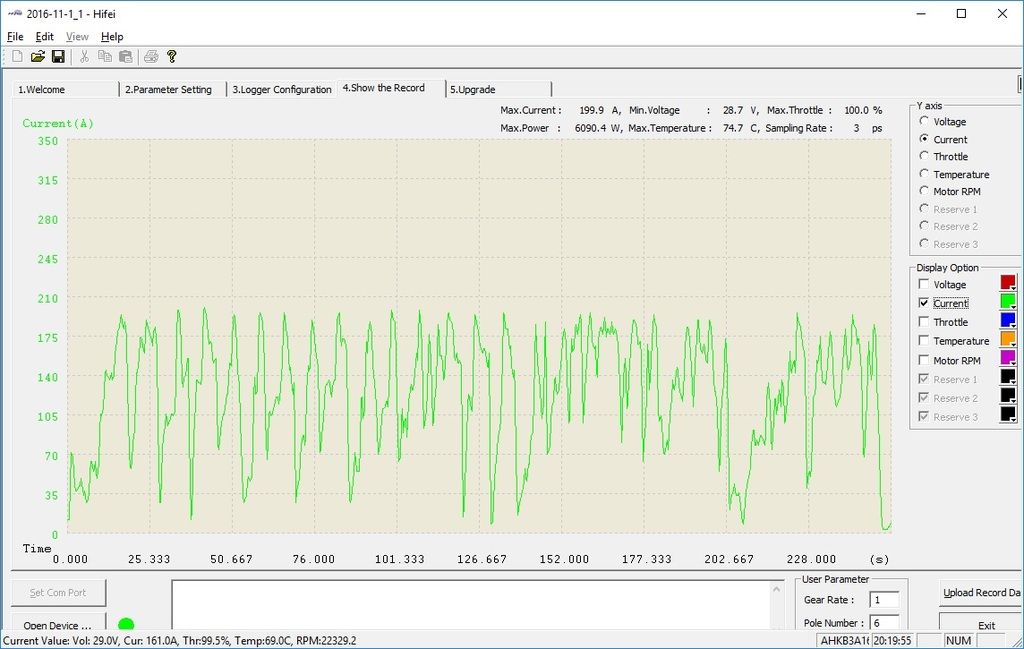The height and width of the screenshot is (649, 1024).
Task: Click the Save floppy disk icon
Action: (x=58, y=57)
